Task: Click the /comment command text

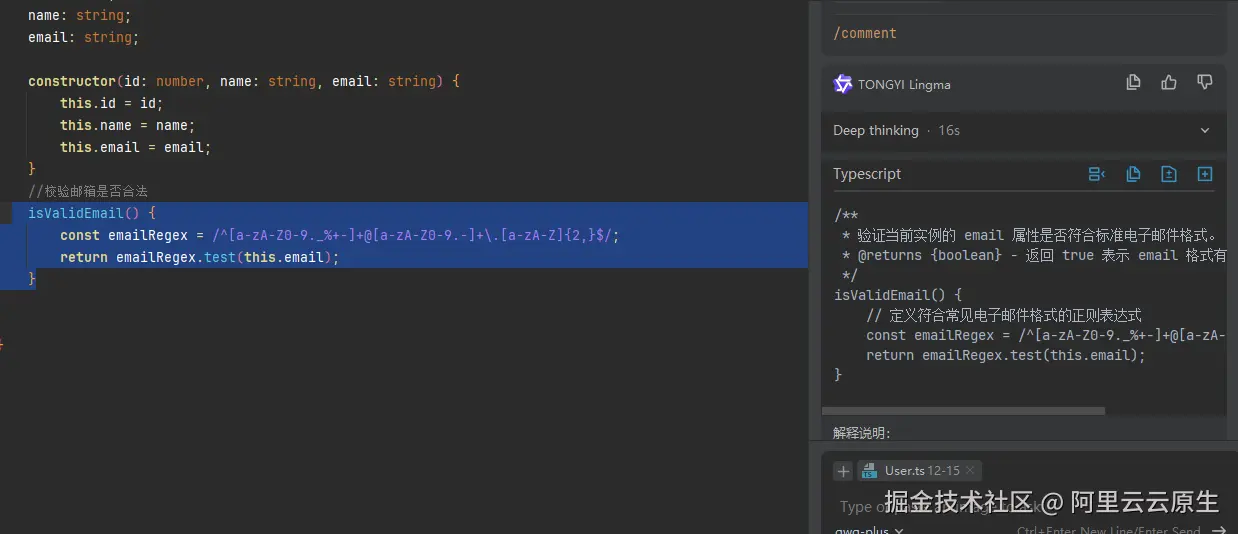Action: point(865,33)
